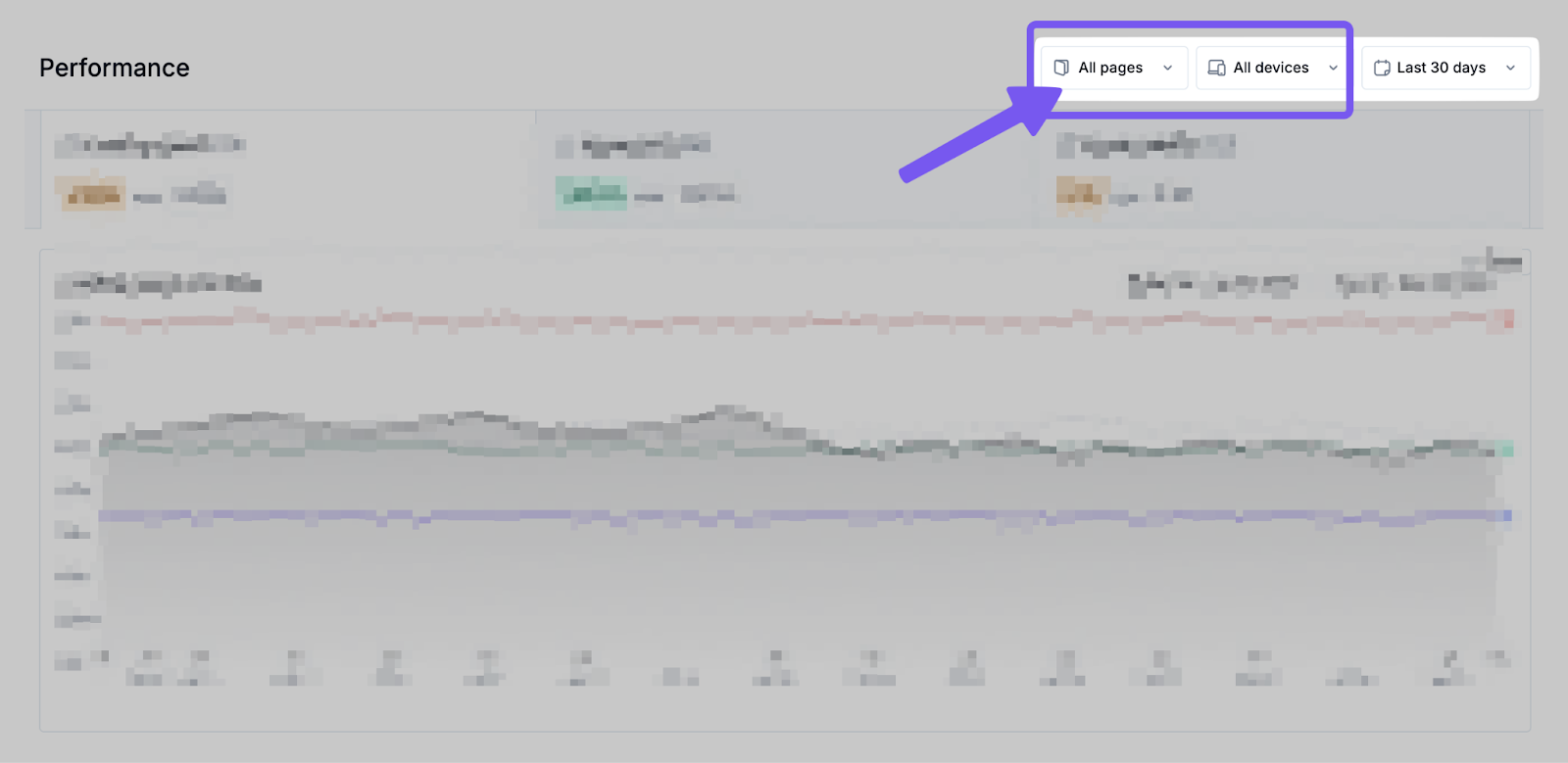The width and height of the screenshot is (1568, 763).
Task: Click the calendar icon beside Last 30 days
Action: click(1382, 68)
